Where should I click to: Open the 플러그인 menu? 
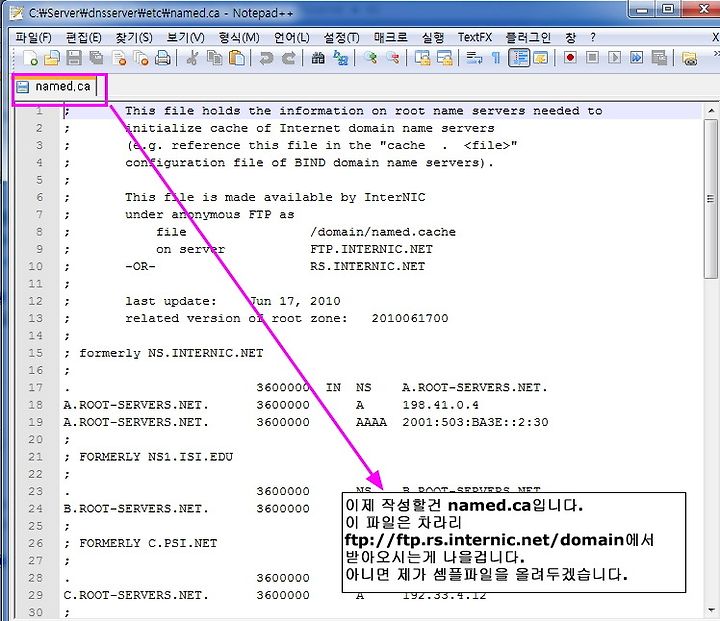pyautogui.click(x=528, y=38)
